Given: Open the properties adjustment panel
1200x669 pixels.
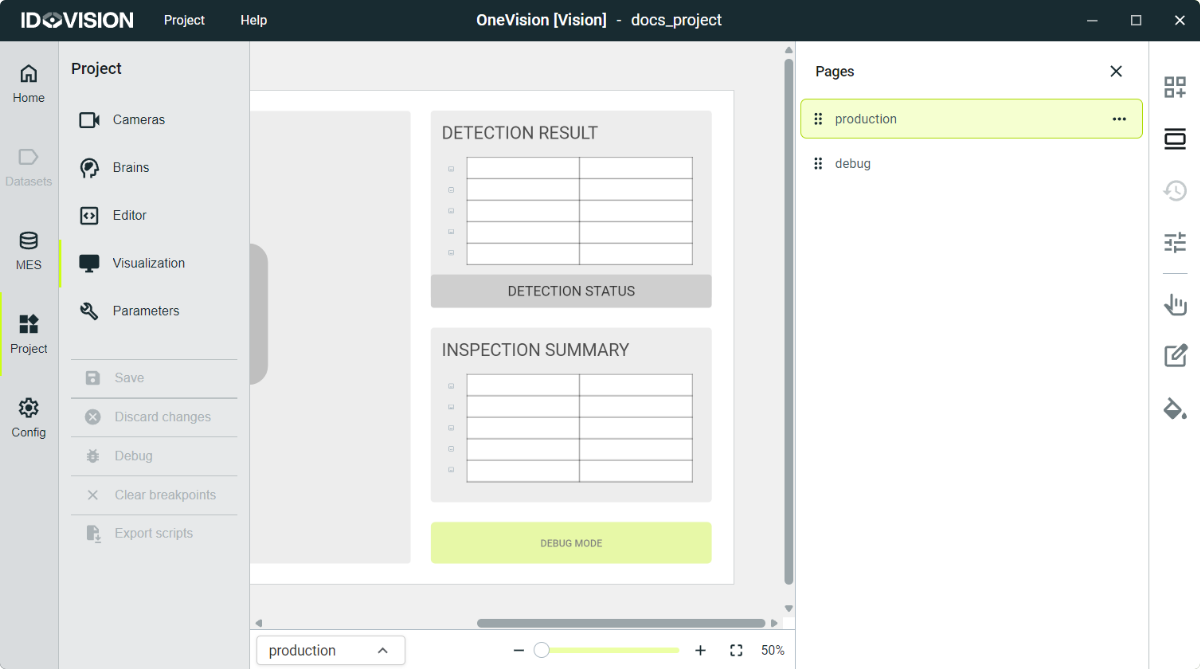Looking at the screenshot, I should click(1174, 242).
